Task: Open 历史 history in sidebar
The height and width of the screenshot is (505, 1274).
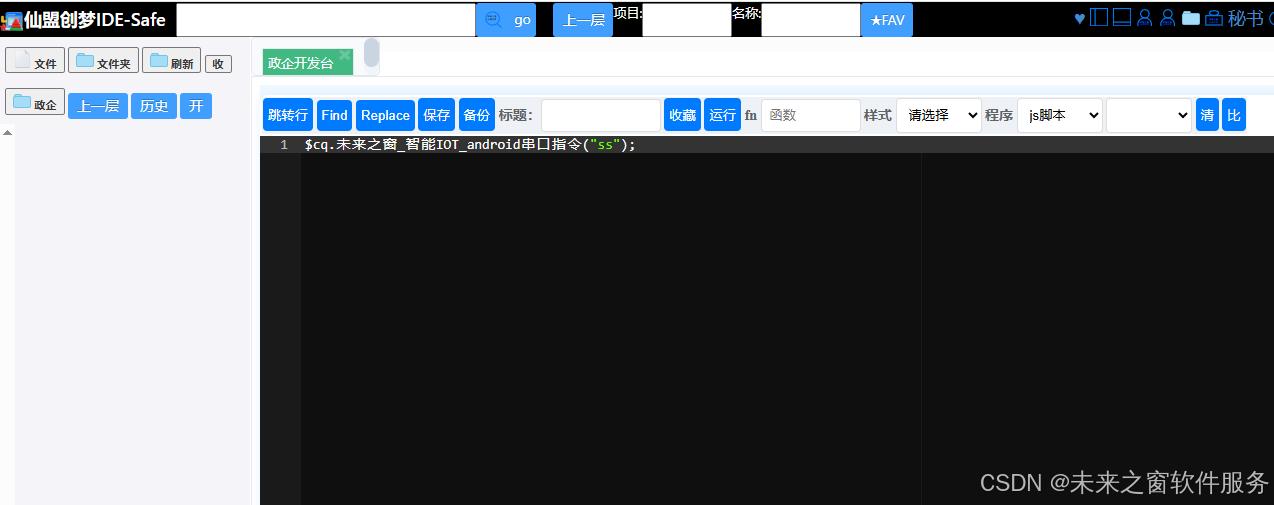Action: (154, 106)
